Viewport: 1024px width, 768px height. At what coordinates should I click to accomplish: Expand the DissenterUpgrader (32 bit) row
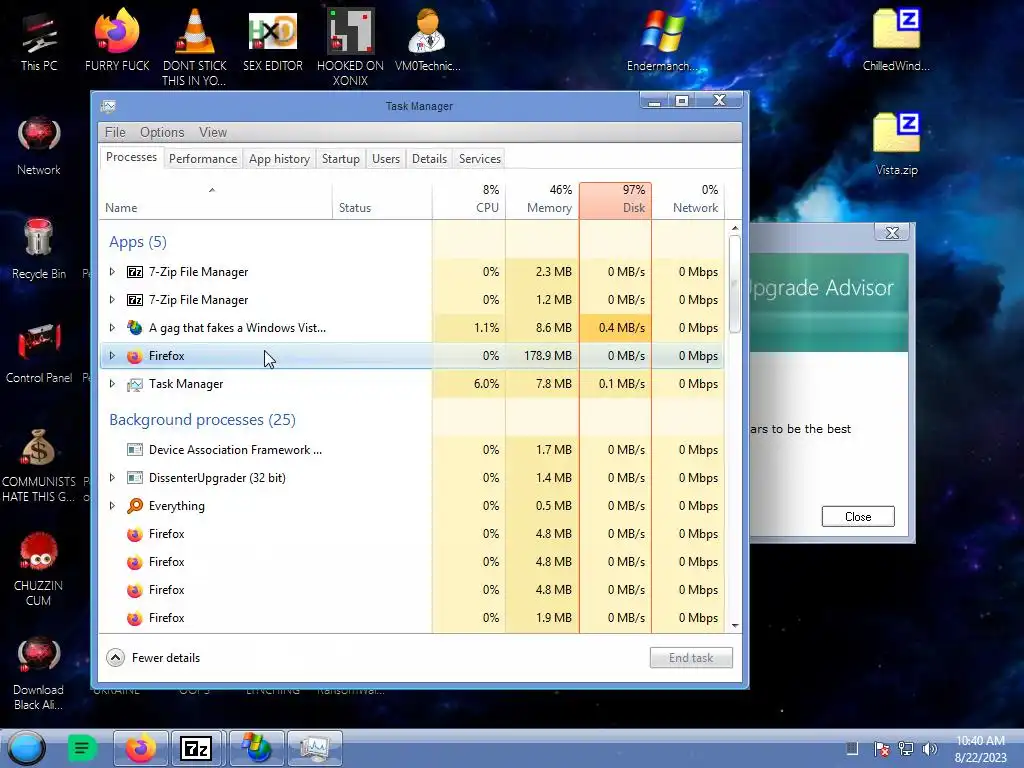(112, 478)
